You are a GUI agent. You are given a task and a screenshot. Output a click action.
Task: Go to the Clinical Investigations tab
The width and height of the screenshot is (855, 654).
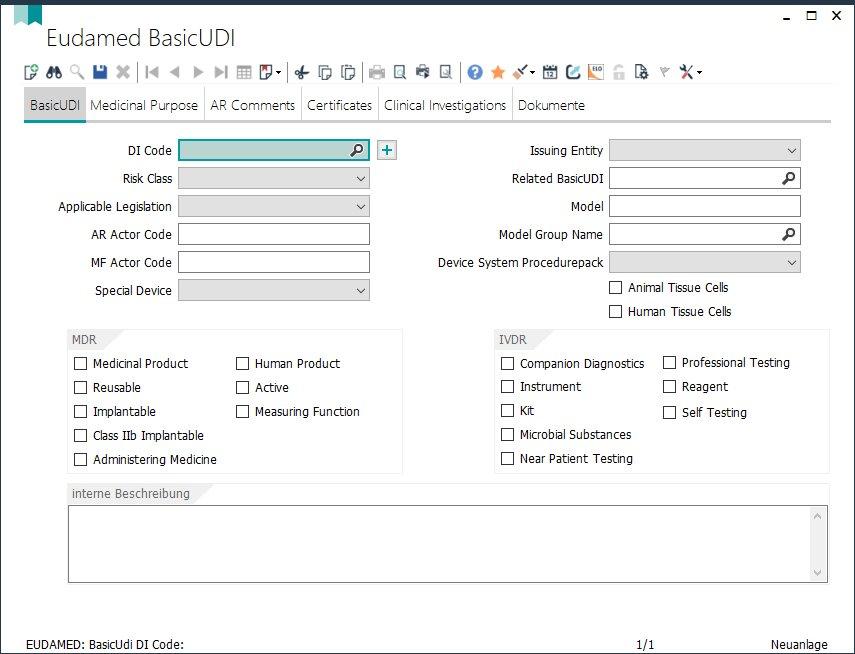tap(445, 105)
